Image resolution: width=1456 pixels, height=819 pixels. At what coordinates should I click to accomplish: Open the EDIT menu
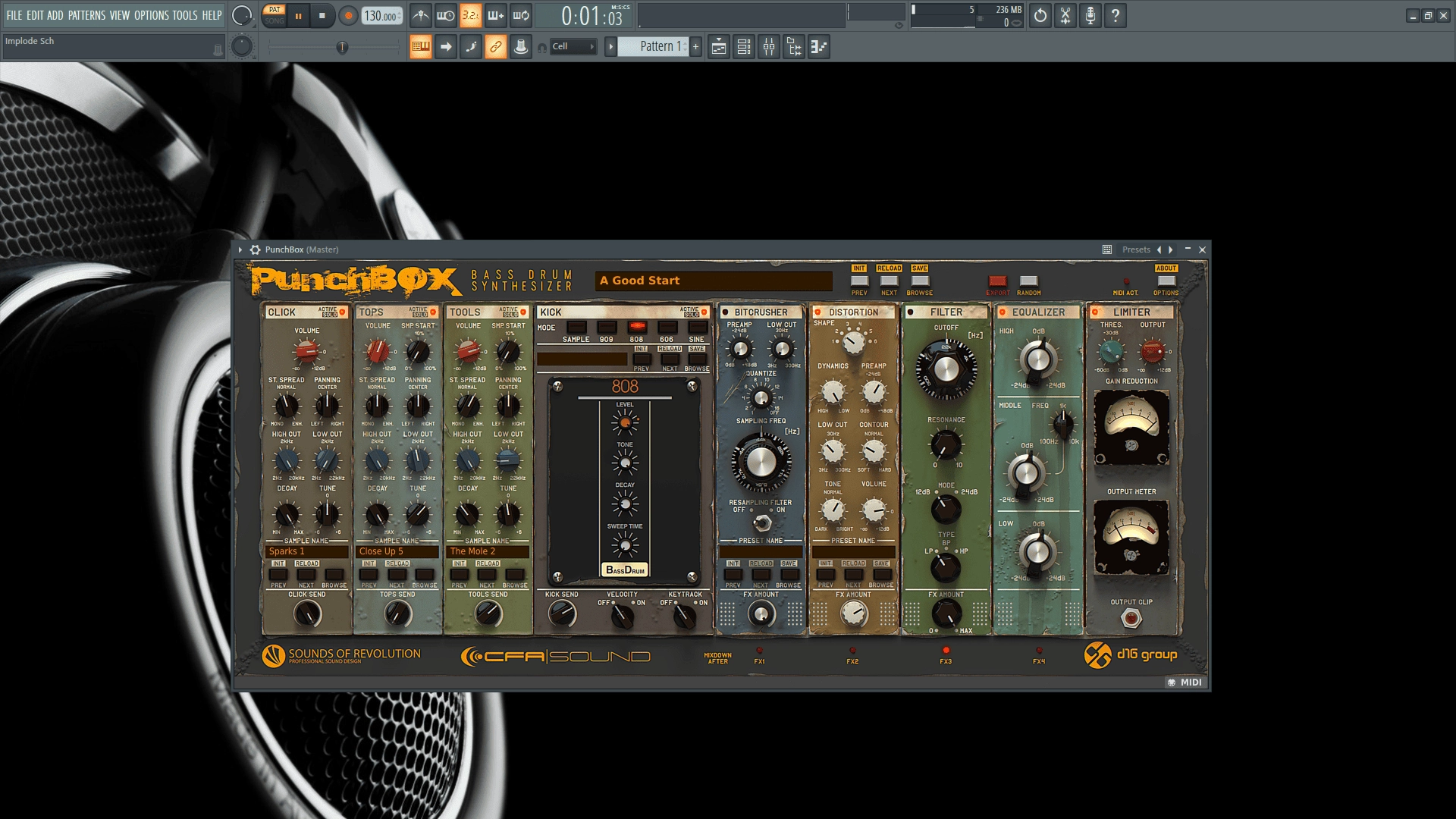tap(35, 15)
